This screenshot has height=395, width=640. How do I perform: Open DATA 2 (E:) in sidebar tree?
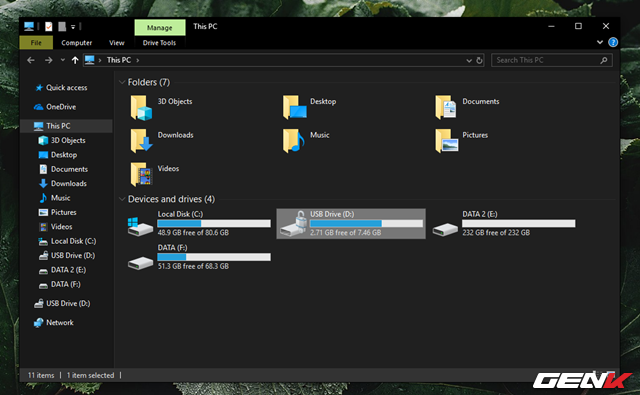62,270
